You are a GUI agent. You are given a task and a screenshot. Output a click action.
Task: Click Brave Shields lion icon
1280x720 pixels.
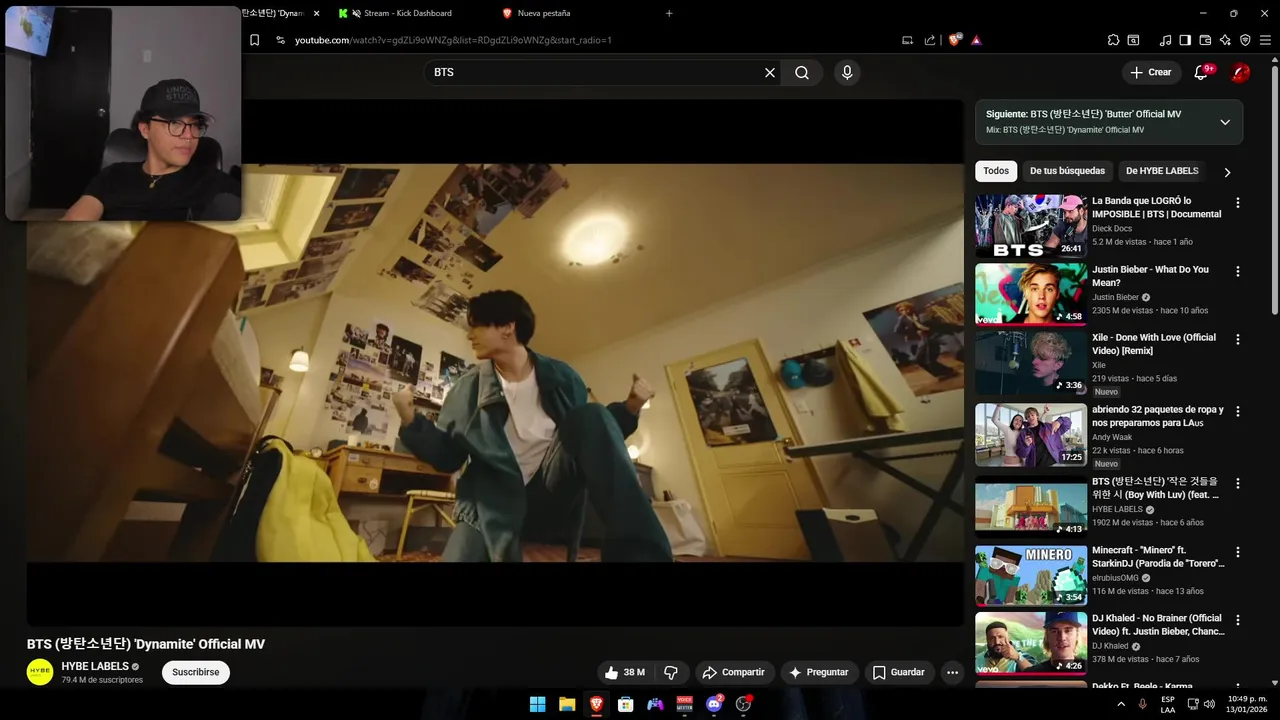tap(955, 40)
